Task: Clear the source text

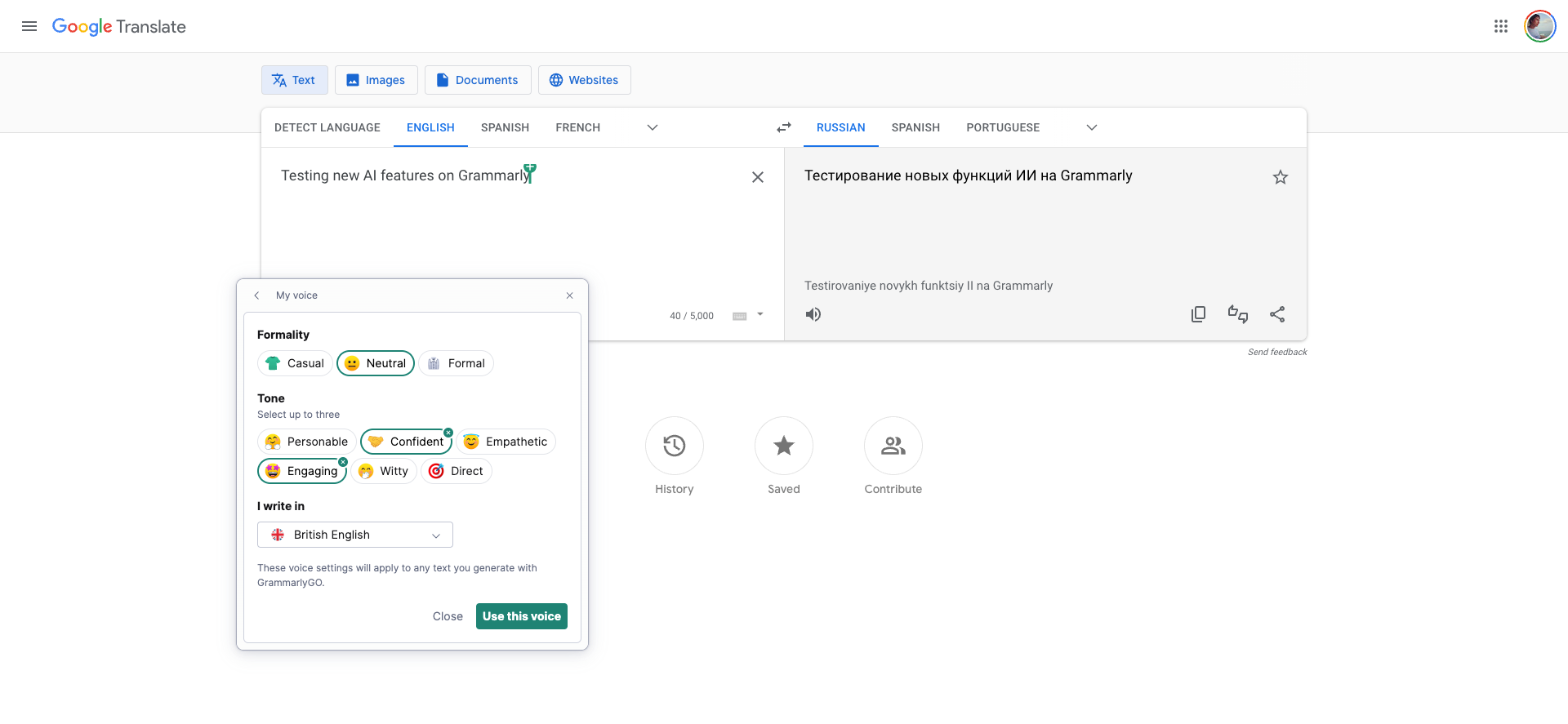Action: (x=758, y=177)
